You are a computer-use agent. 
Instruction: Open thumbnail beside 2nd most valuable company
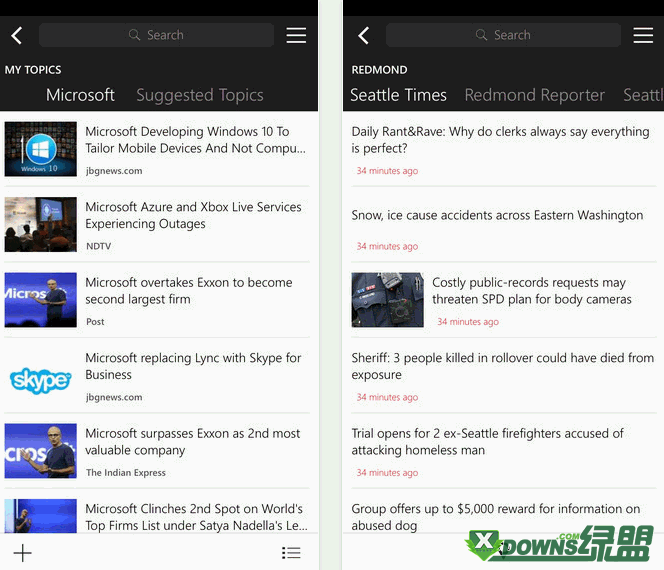click(x=41, y=451)
